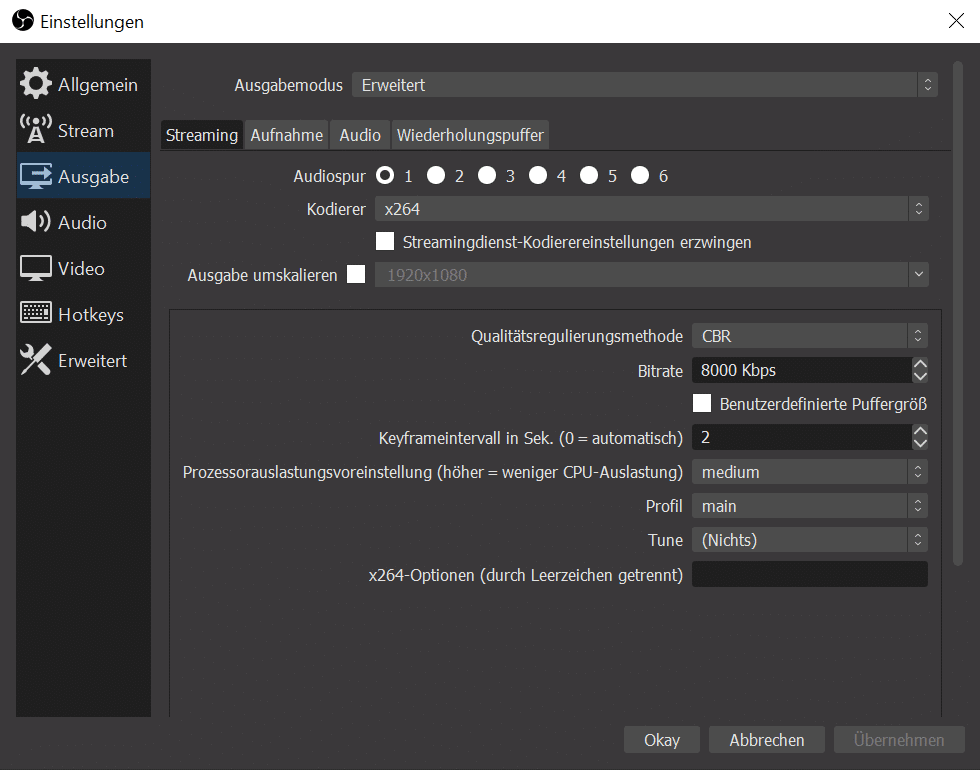This screenshot has height=770, width=980.
Task: Click the x264-Optionen text field
Action: tap(809, 574)
